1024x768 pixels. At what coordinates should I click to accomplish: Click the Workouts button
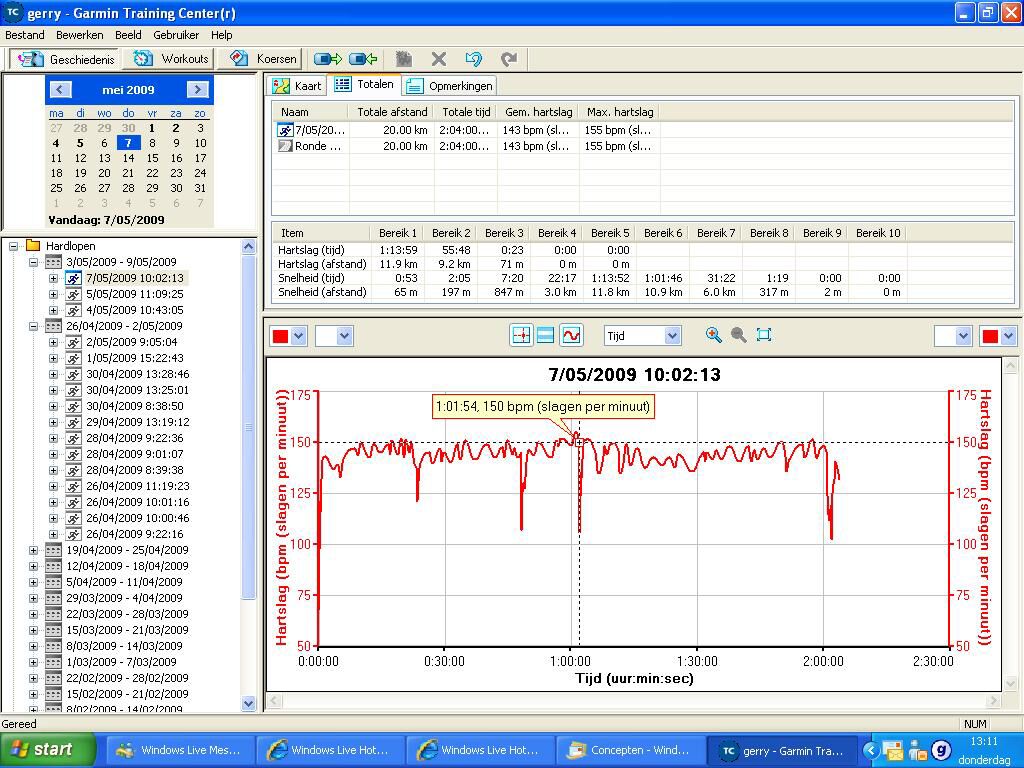(170, 59)
